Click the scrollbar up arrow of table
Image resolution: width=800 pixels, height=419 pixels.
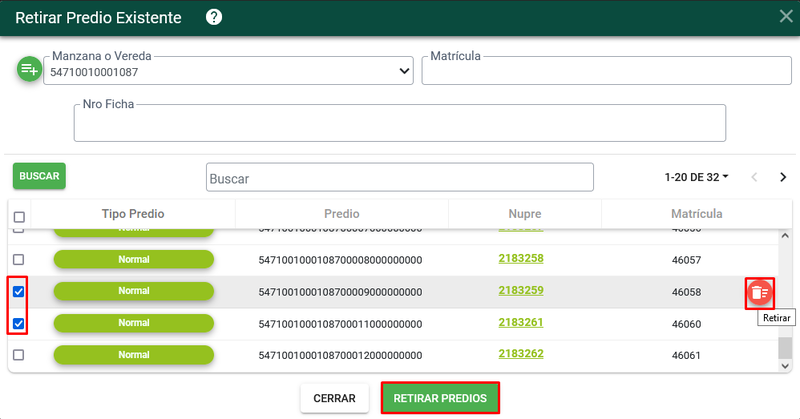785,236
